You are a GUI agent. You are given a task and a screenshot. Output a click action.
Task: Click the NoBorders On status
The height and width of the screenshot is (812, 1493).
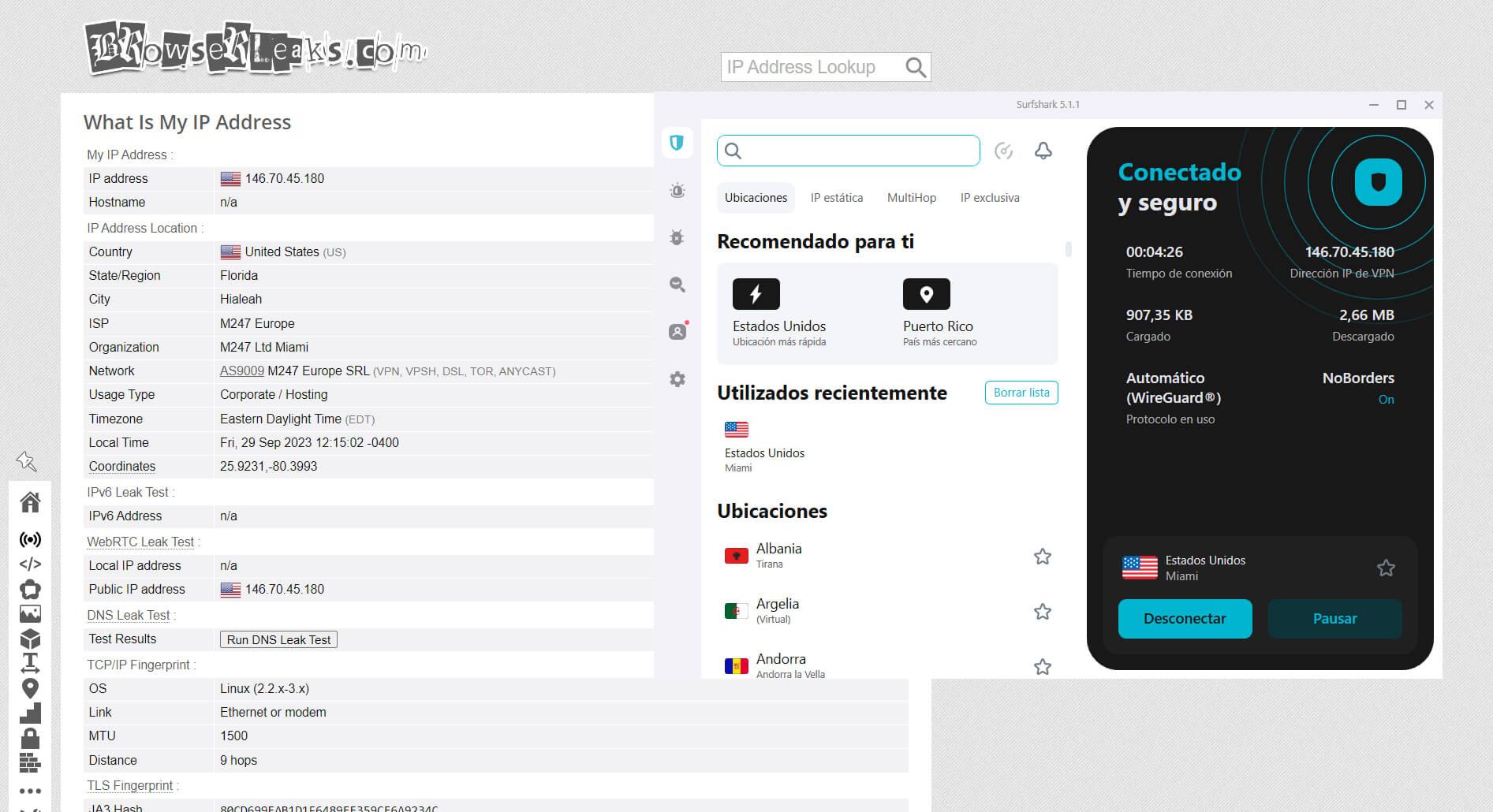click(x=1386, y=400)
